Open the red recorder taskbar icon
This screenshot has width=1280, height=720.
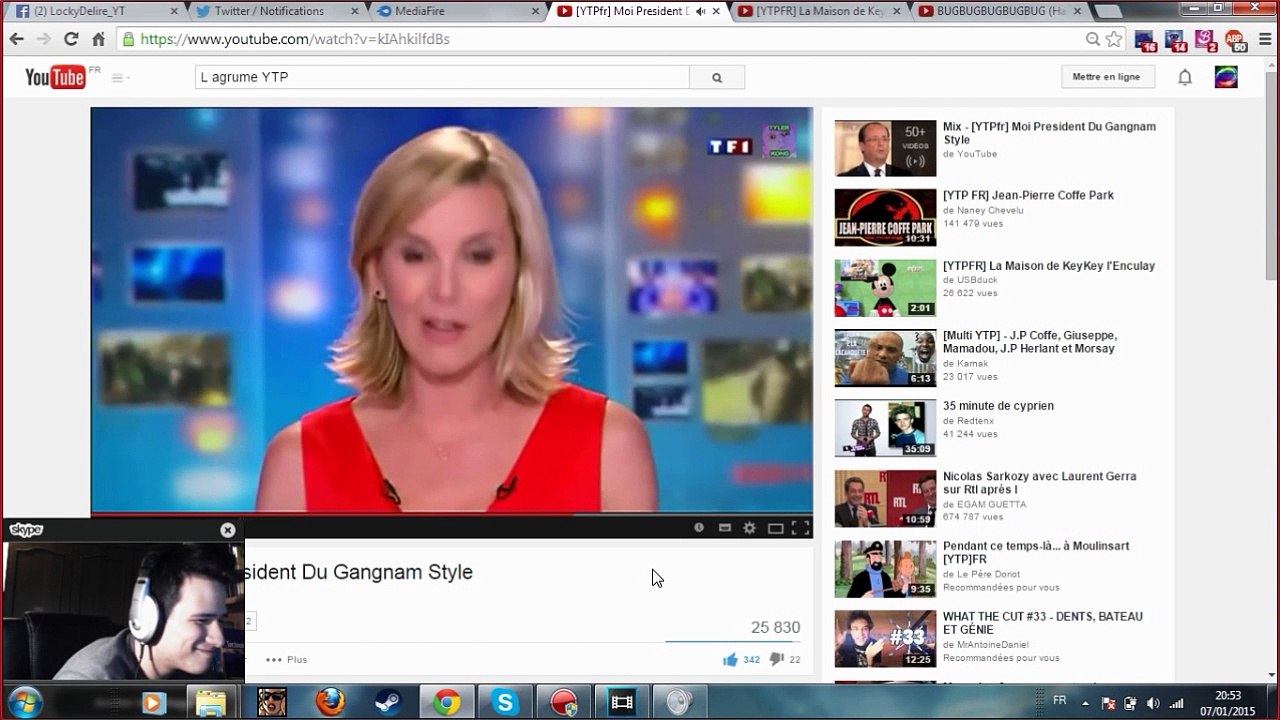click(563, 702)
